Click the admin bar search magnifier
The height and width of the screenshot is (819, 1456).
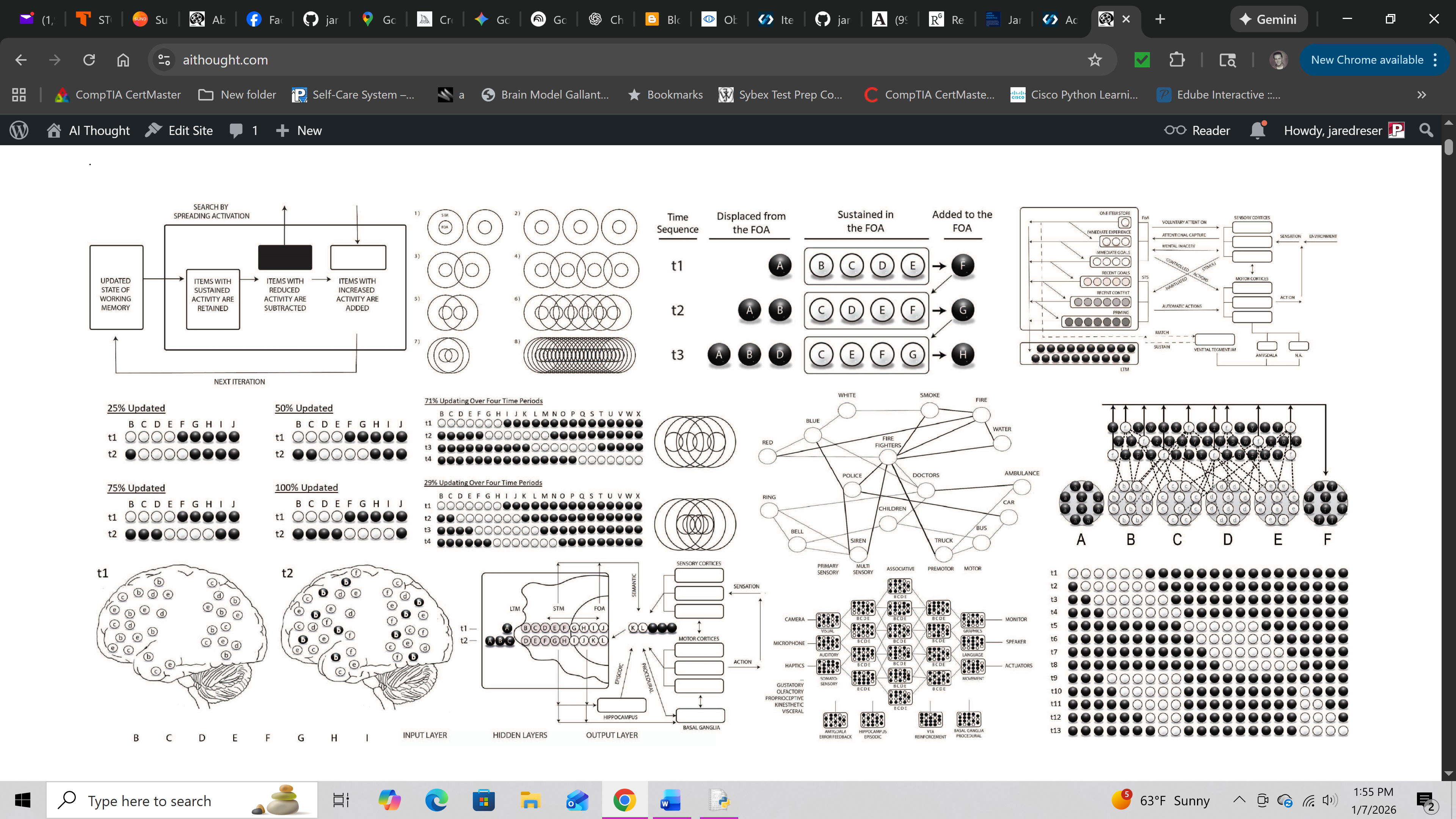[x=1426, y=130]
